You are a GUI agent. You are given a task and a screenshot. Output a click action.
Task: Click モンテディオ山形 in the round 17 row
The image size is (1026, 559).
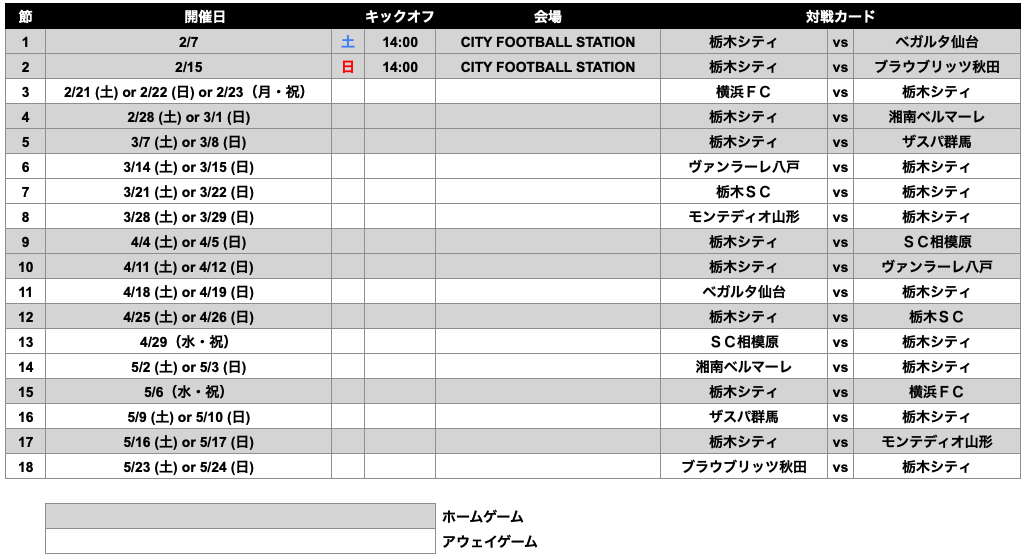(x=936, y=442)
